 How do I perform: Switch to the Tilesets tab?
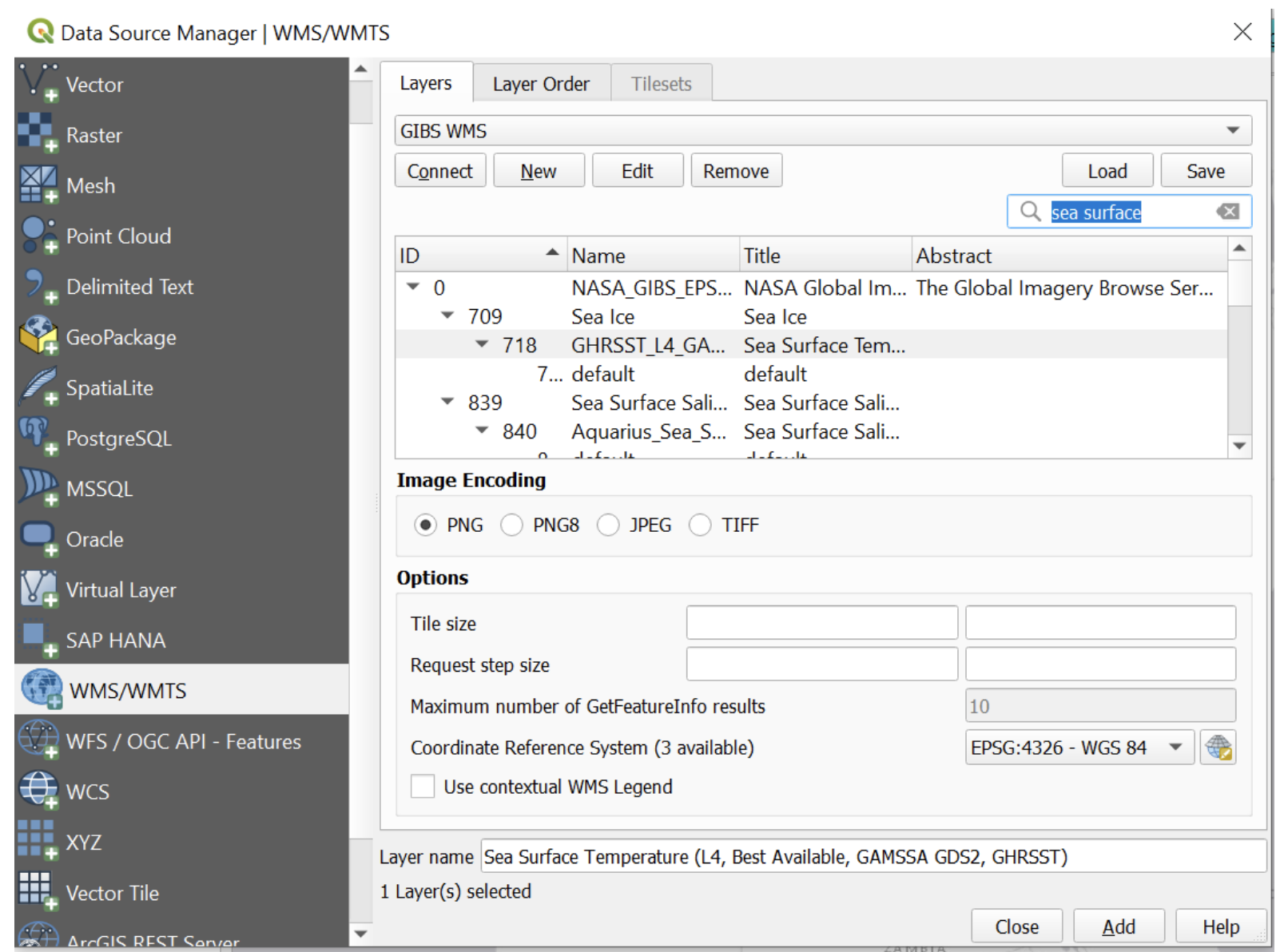[x=662, y=83]
